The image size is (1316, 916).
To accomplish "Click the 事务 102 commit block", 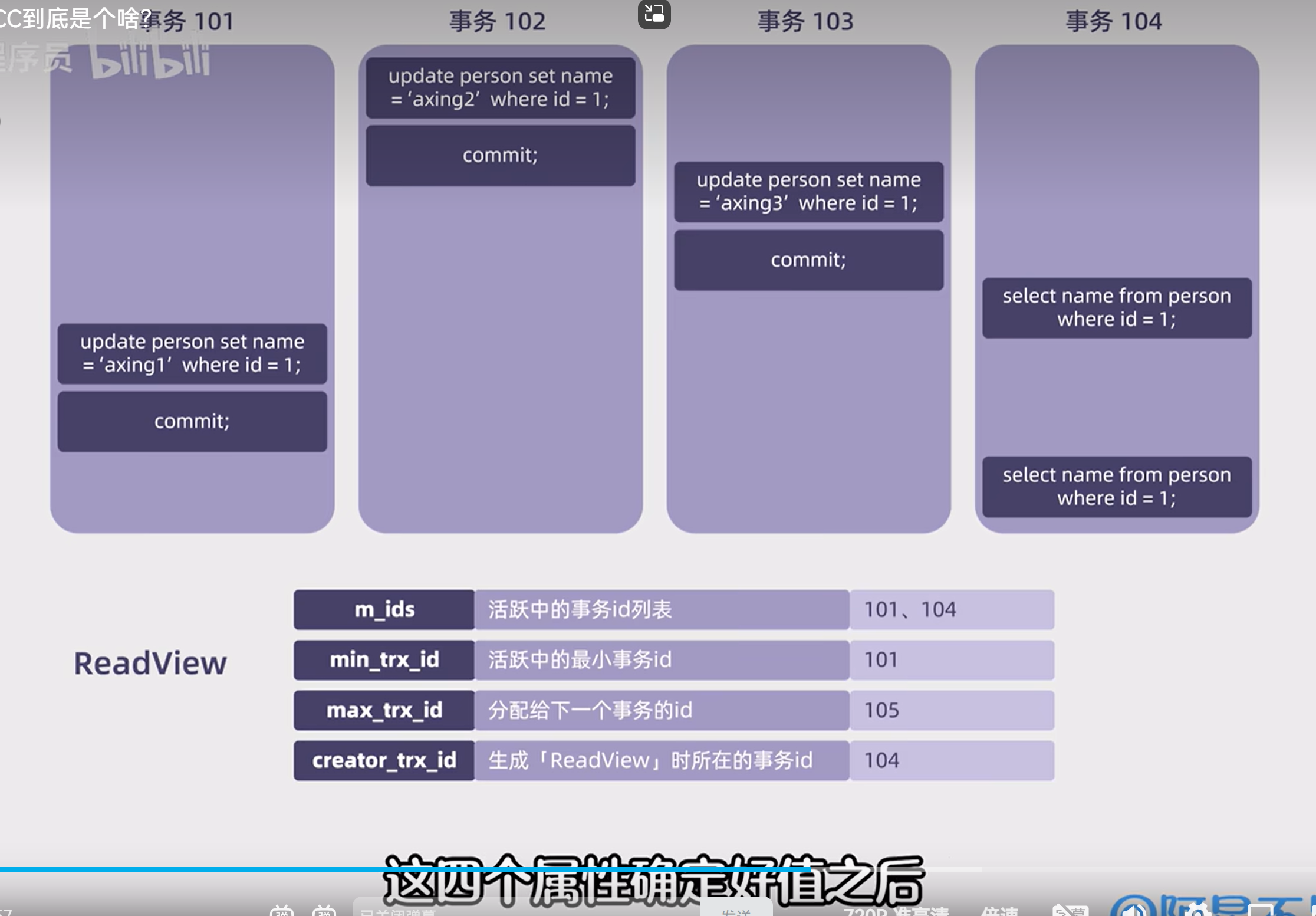I will pos(500,155).
